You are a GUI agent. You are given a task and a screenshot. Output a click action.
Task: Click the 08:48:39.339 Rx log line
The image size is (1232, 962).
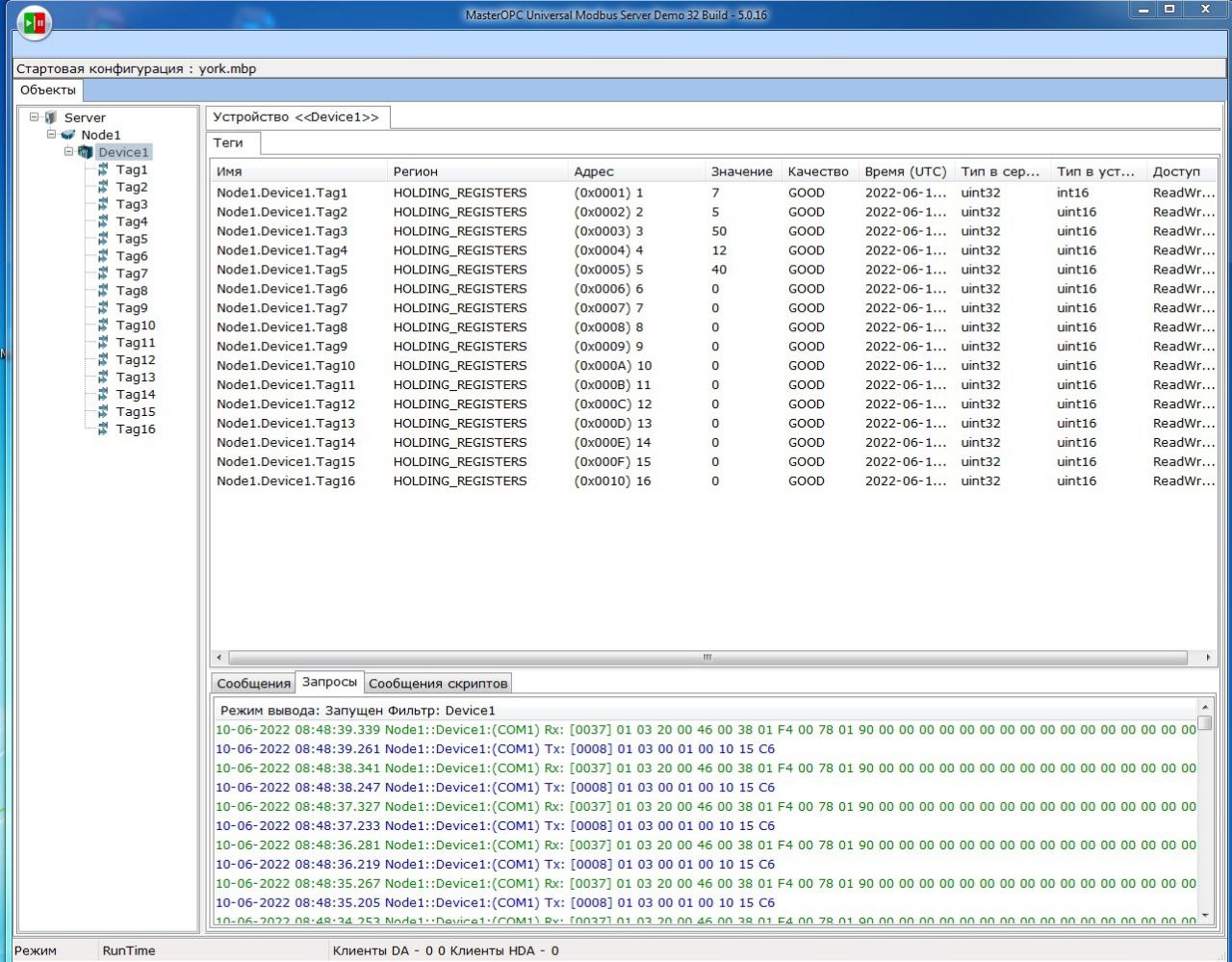coord(706,730)
